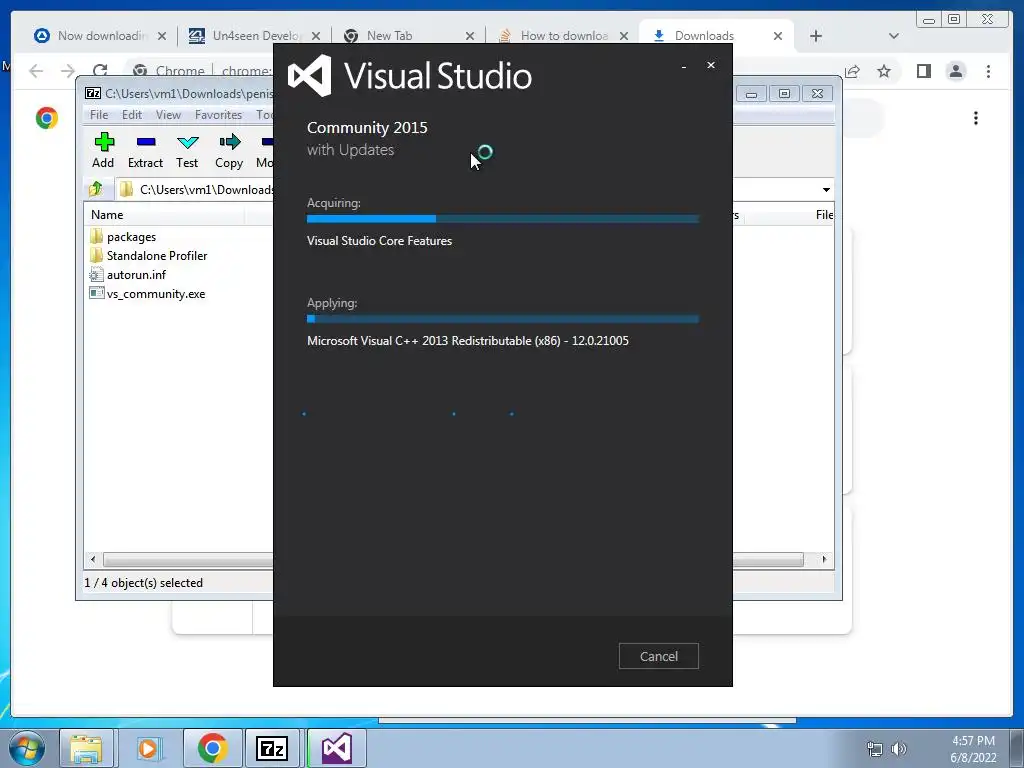
Task: Open the Edit menu in 7-Zip
Action: [x=131, y=115]
